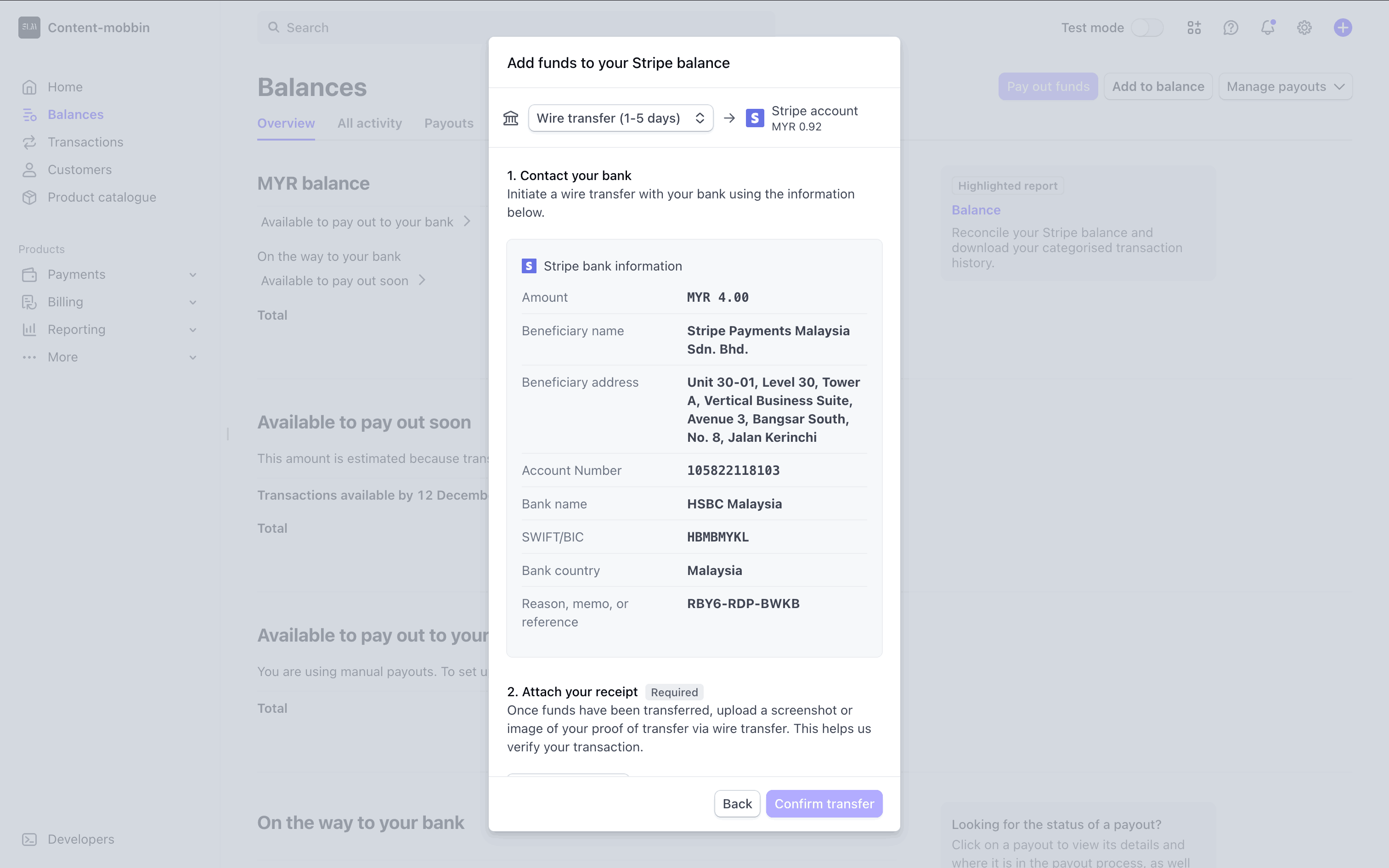Click the Search input field
The height and width of the screenshot is (868, 1389).
coord(517,28)
